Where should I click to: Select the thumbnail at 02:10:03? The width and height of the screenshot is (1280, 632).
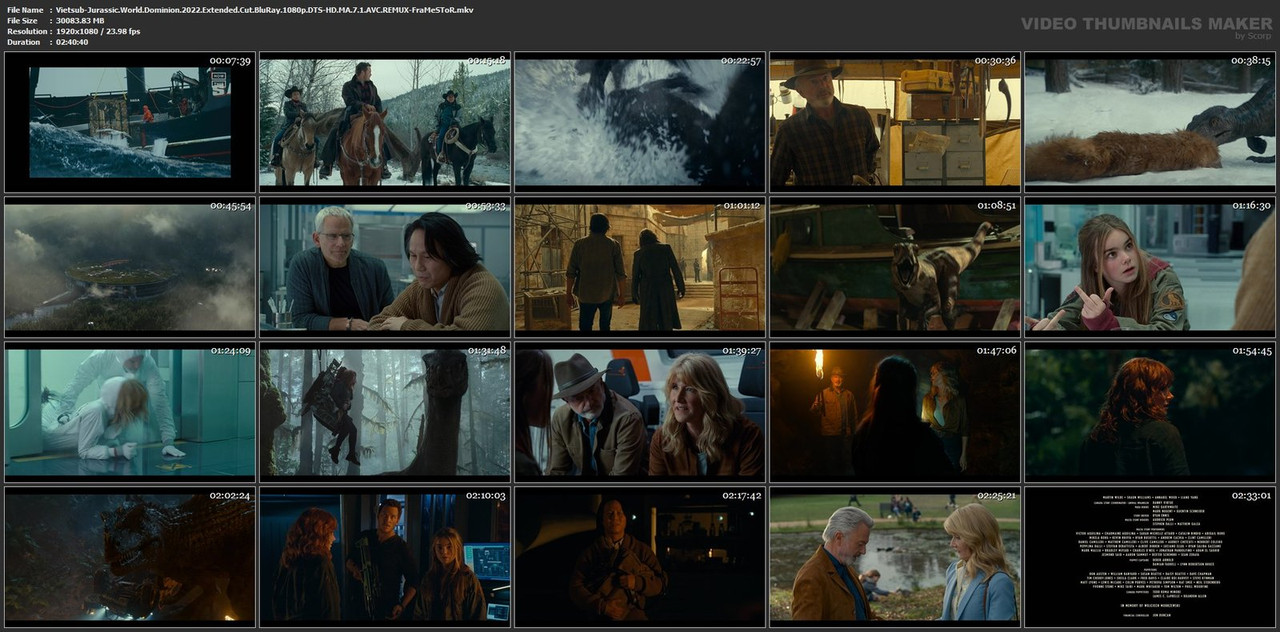(385, 556)
